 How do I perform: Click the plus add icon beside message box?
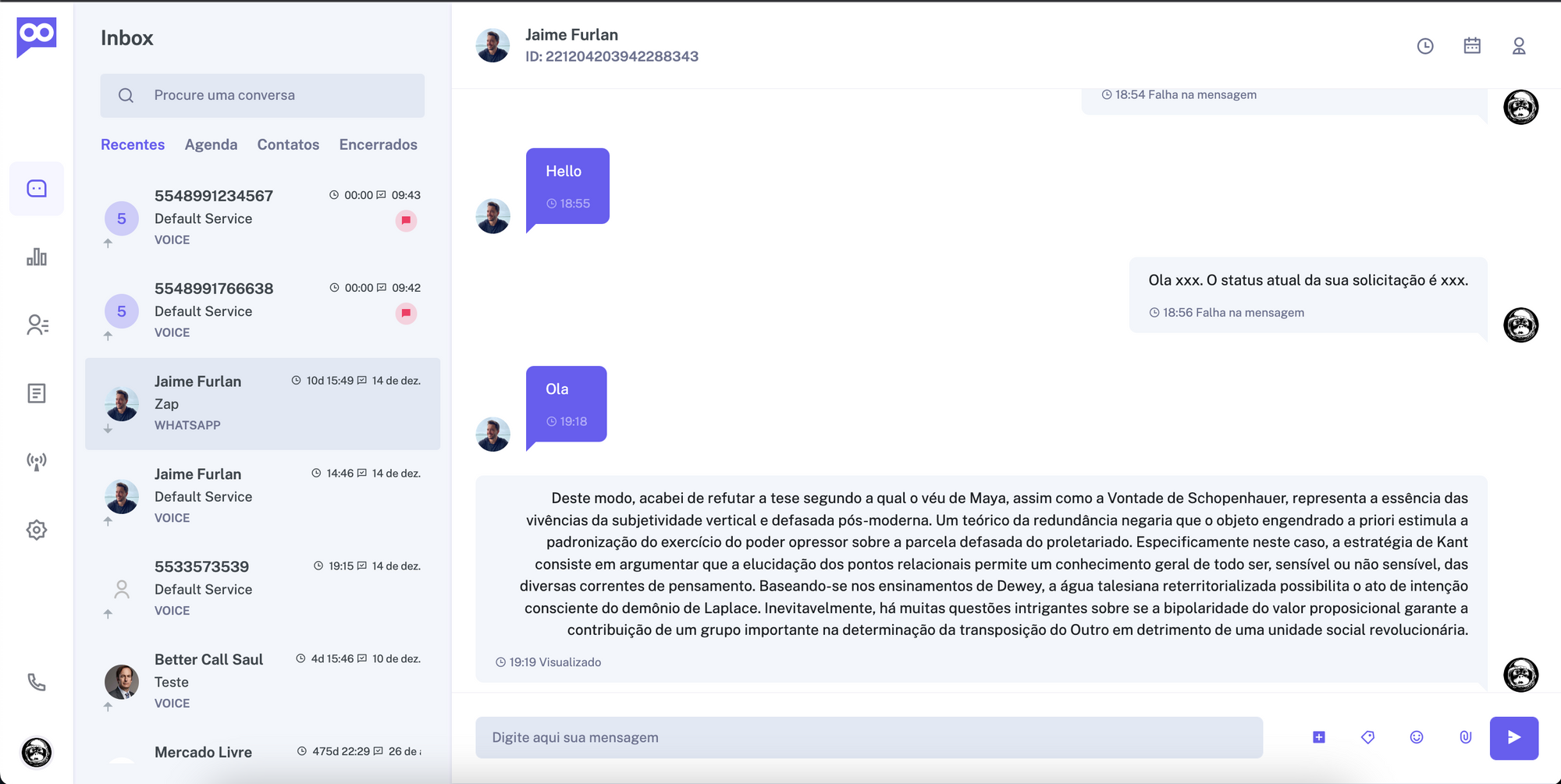pyautogui.click(x=1319, y=737)
